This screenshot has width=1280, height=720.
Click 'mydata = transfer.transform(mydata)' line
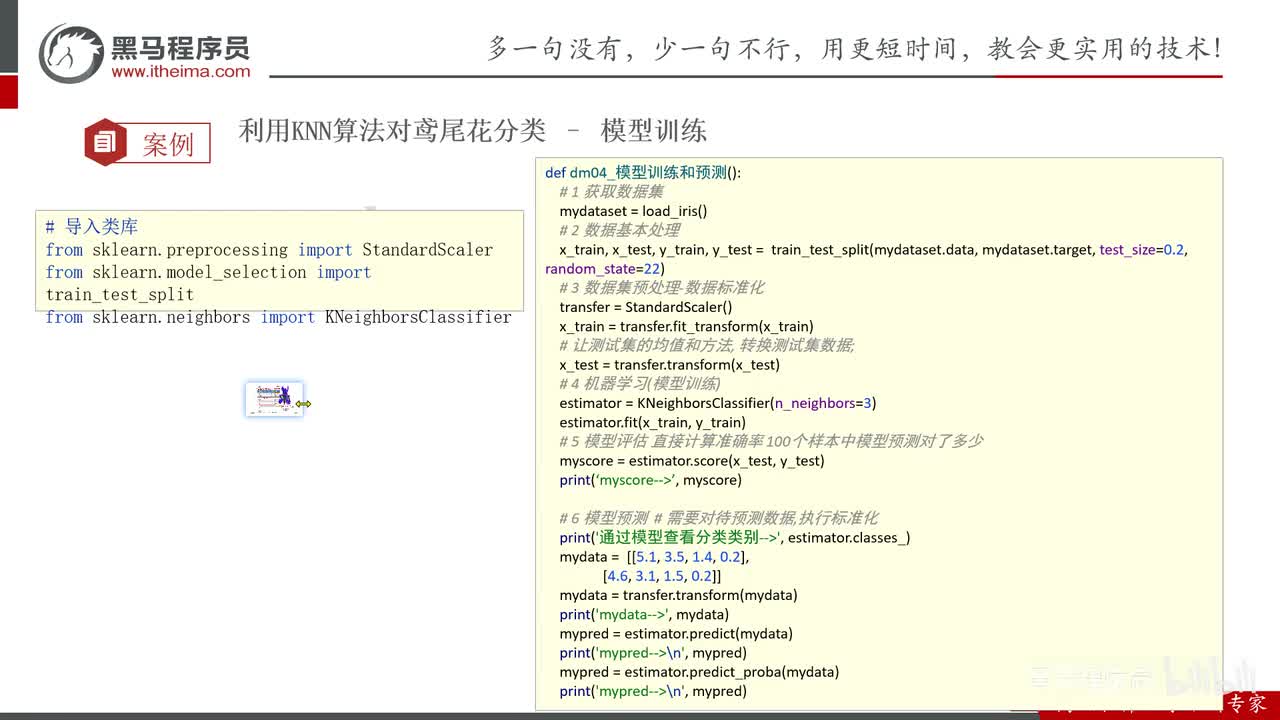pyautogui.click(x=678, y=595)
